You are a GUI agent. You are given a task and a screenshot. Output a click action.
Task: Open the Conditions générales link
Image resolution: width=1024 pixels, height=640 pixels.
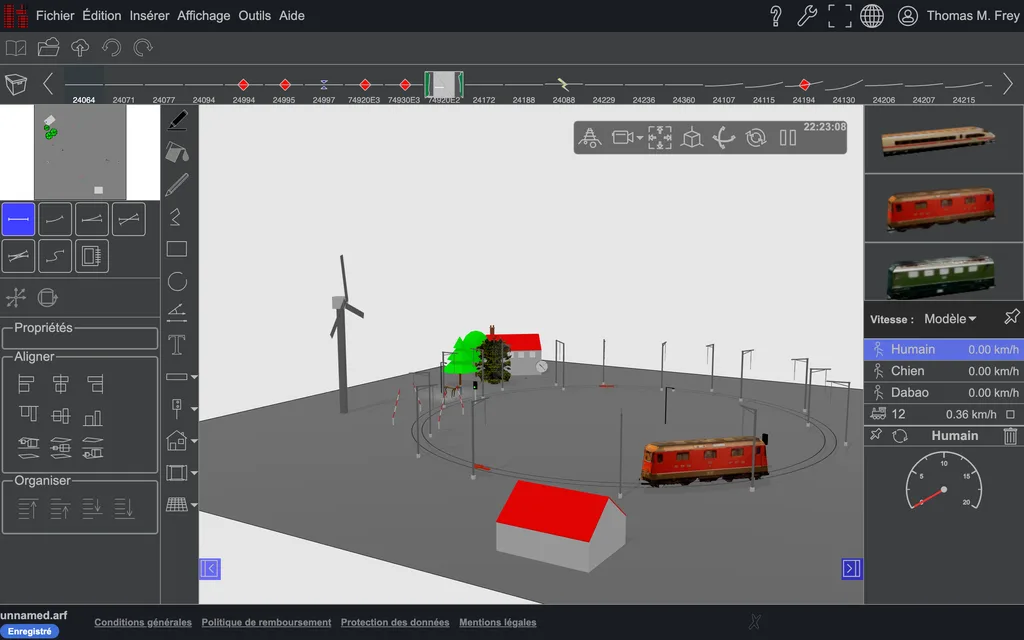pyautogui.click(x=143, y=622)
